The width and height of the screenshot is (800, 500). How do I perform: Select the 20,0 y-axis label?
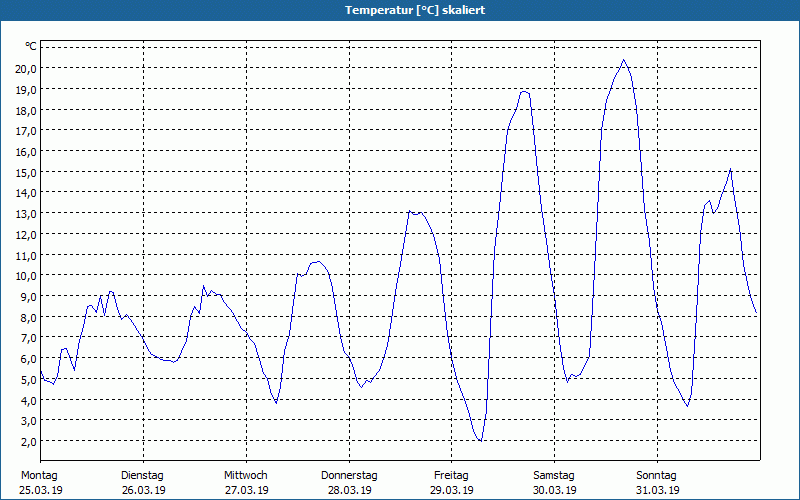(x=26, y=68)
